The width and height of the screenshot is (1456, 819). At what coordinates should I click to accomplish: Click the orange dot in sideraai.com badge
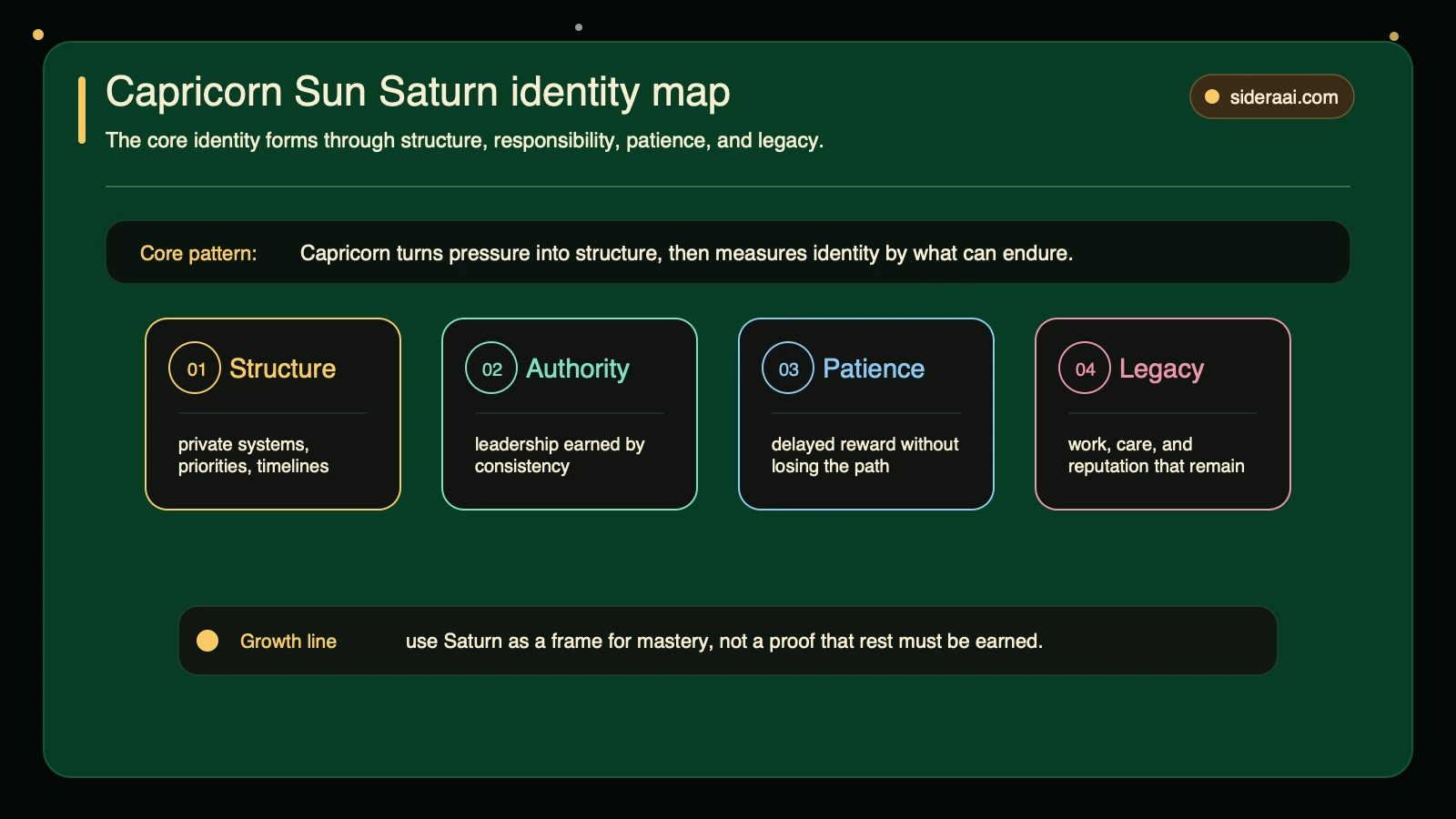[x=1212, y=96]
